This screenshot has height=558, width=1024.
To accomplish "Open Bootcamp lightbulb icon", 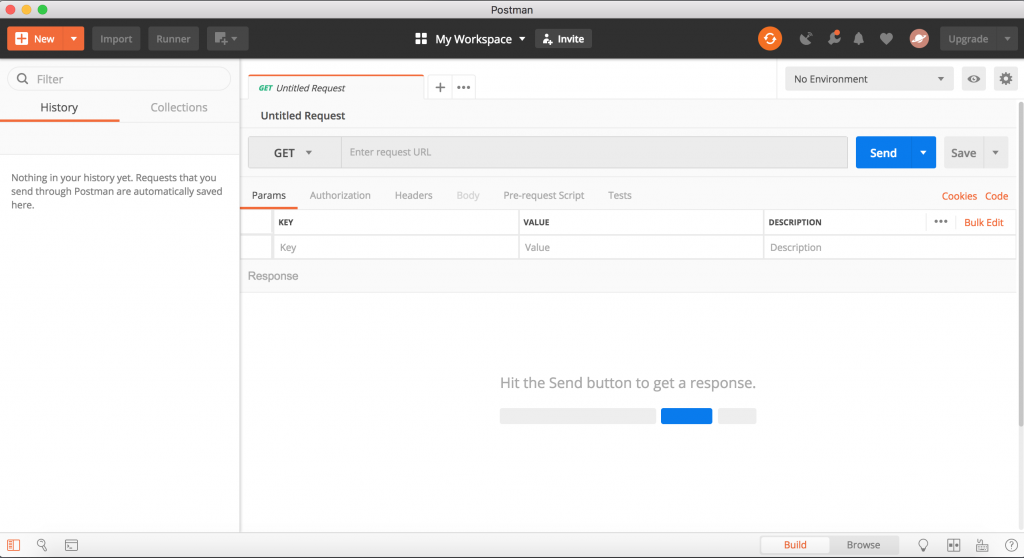I will [x=923, y=545].
